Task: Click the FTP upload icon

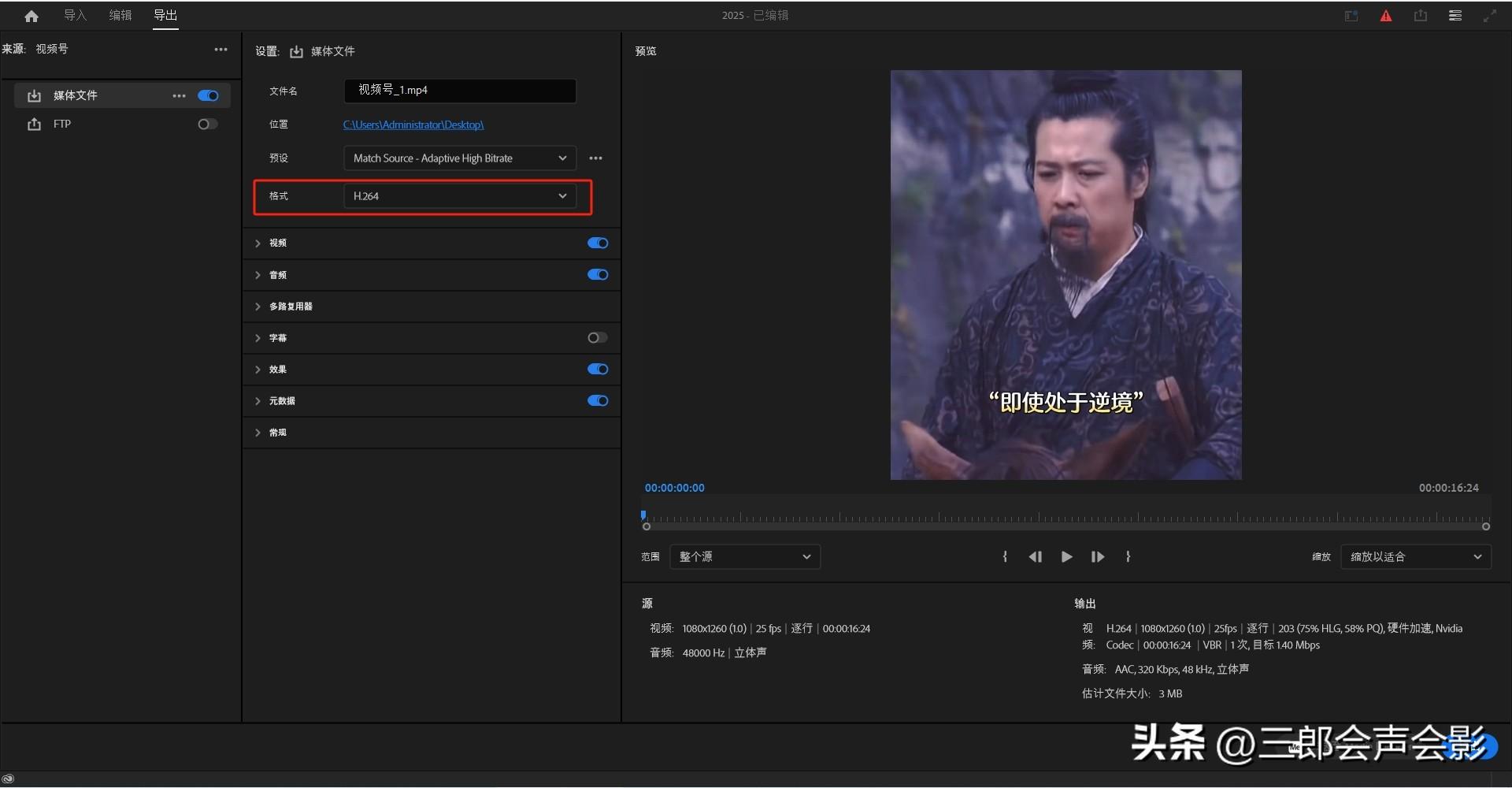Action: pos(34,124)
